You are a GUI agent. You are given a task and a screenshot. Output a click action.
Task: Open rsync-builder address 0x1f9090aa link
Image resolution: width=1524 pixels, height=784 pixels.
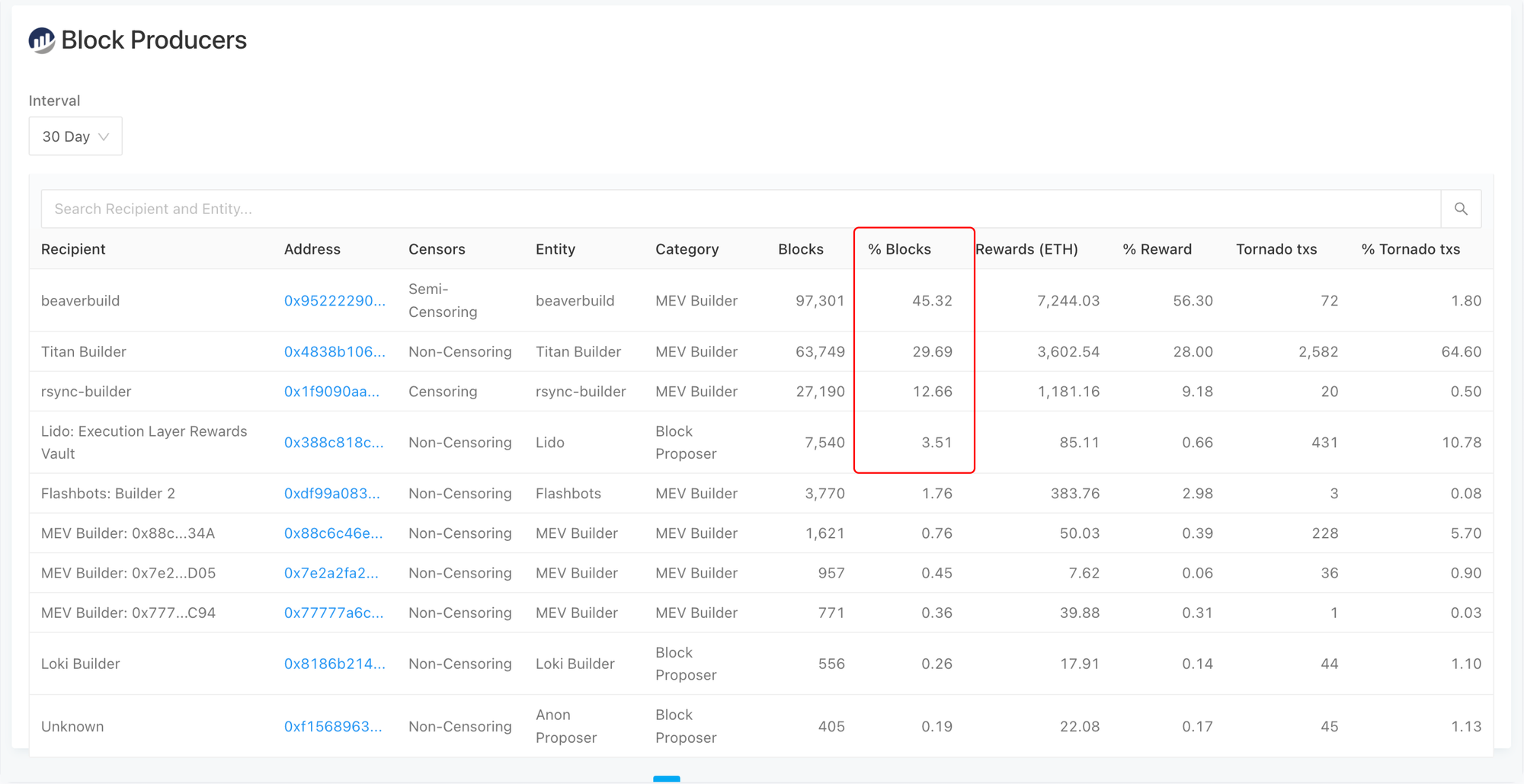(331, 392)
